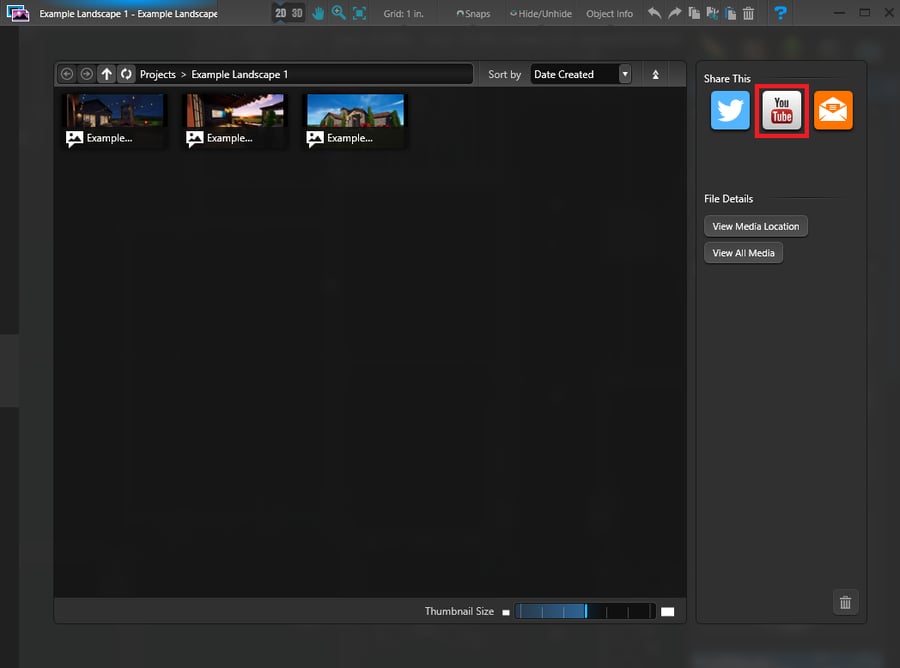Open Object Info from the top bar
Image resolution: width=900 pixels, height=668 pixels.
(x=609, y=13)
